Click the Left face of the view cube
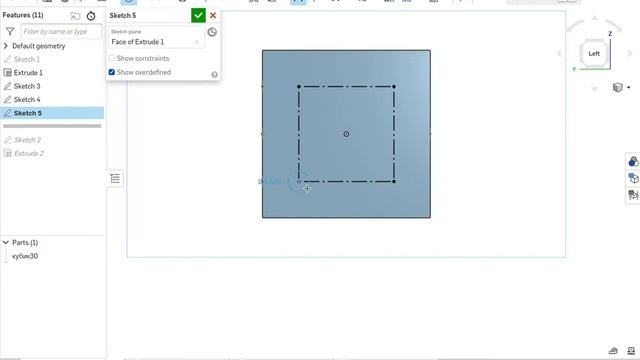Image resolution: width=640 pixels, height=360 pixels. click(x=594, y=53)
